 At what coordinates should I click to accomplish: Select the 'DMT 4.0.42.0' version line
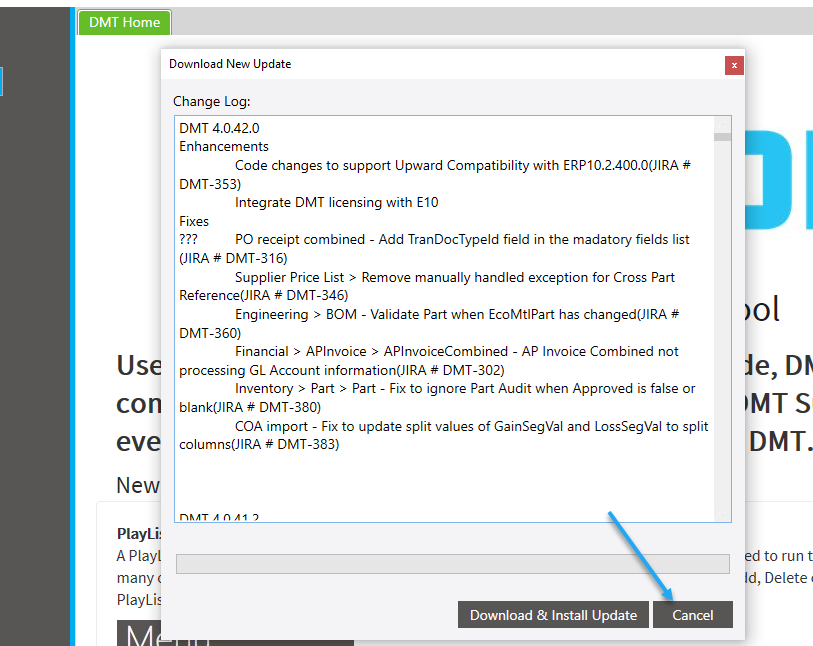219,128
